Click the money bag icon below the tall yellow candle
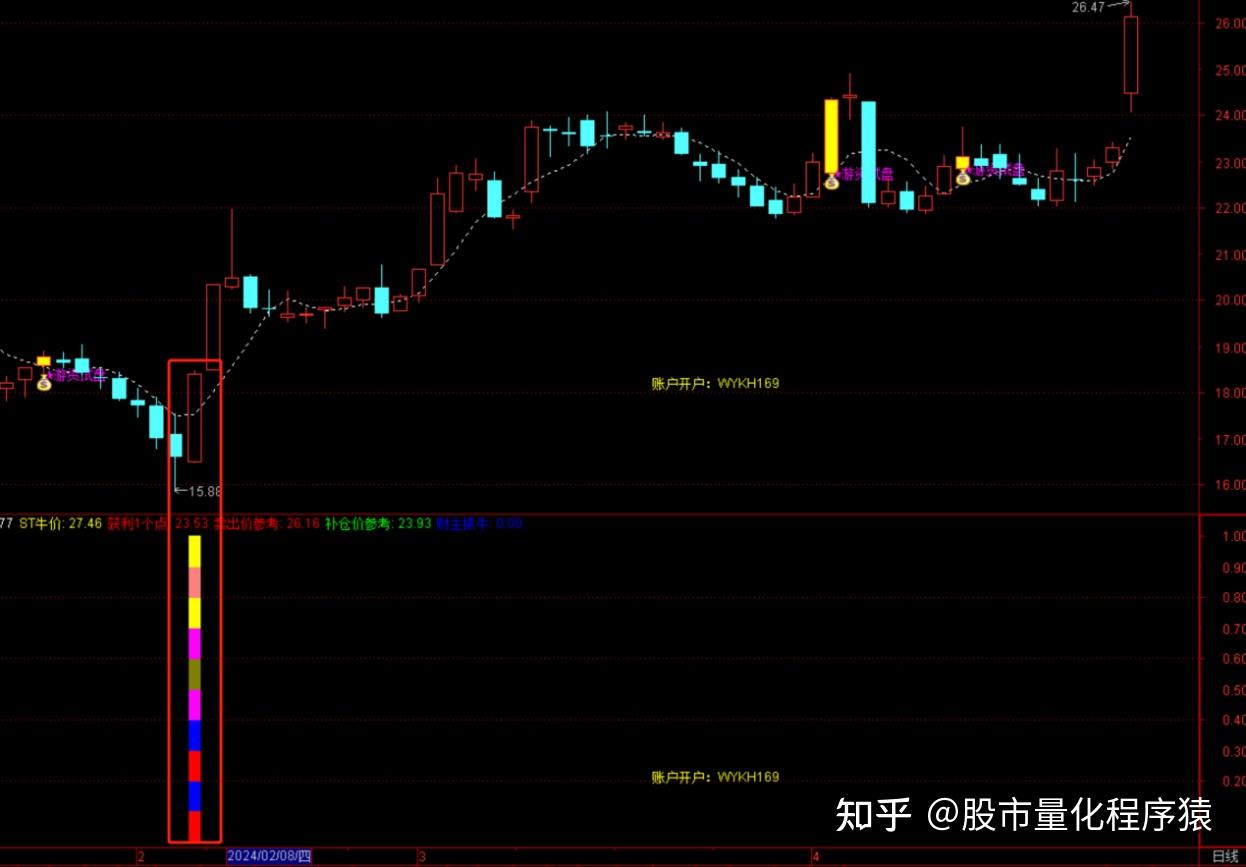The width and height of the screenshot is (1246, 867). point(831,182)
